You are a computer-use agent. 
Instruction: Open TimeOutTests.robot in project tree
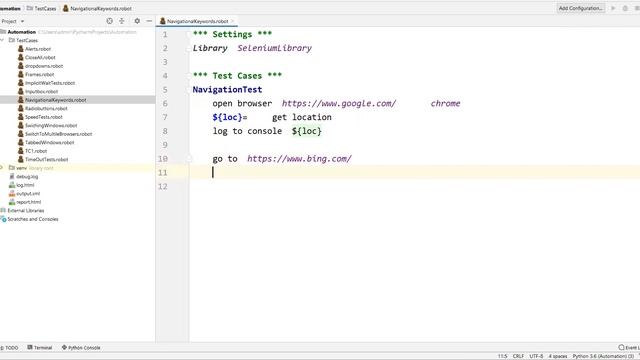point(47,160)
